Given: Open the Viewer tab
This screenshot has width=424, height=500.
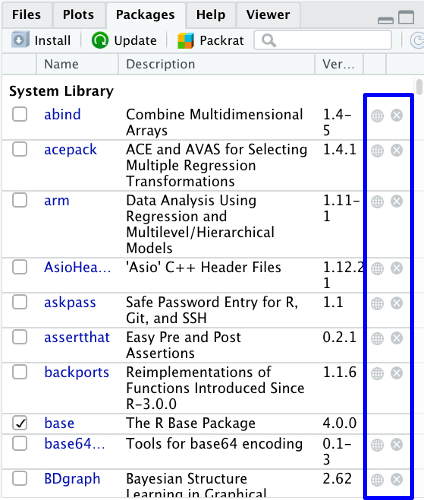Looking at the screenshot, I should pyautogui.click(x=268, y=15).
